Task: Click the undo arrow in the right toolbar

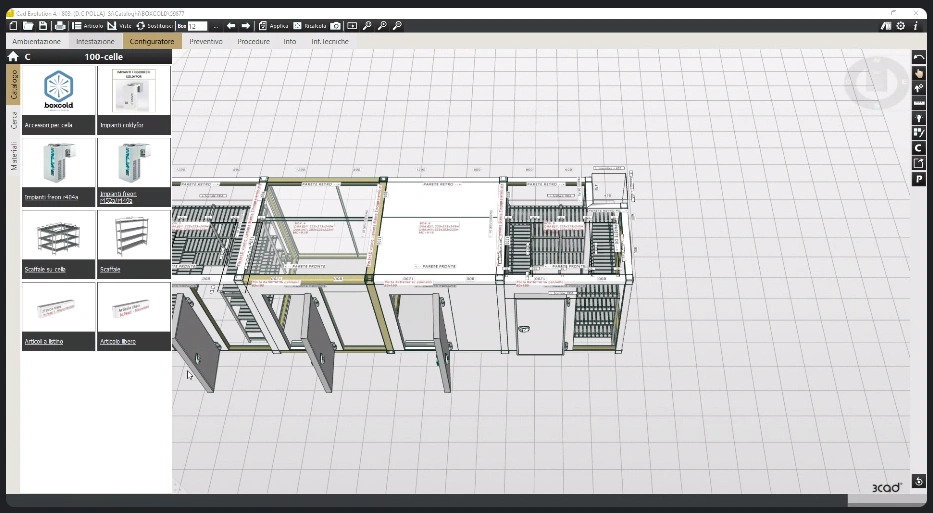Action: pyautogui.click(x=919, y=58)
